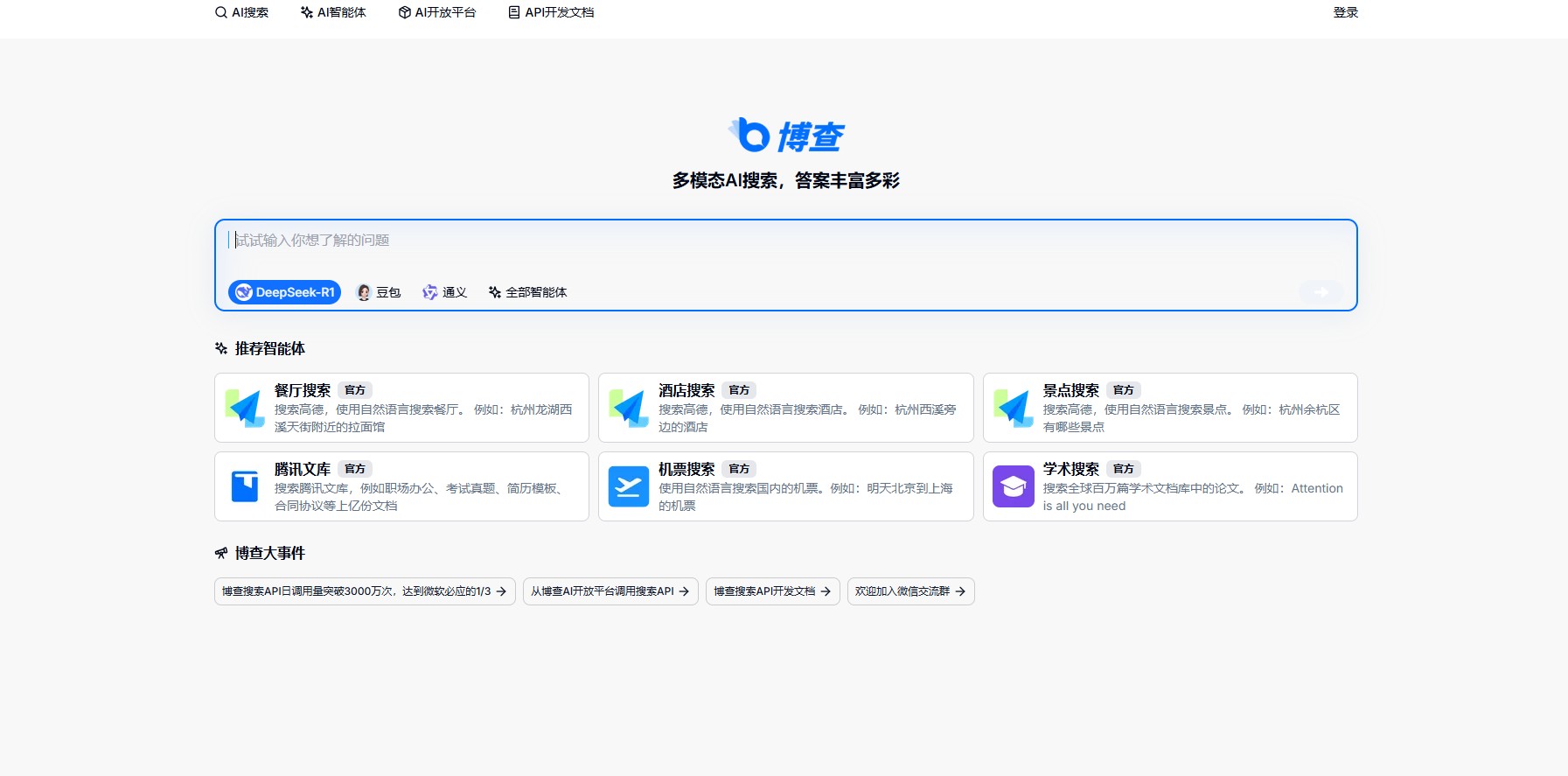1568x776 pixels.
Task: Click the 机票搜索 airplane icon
Action: (x=629, y=486)
